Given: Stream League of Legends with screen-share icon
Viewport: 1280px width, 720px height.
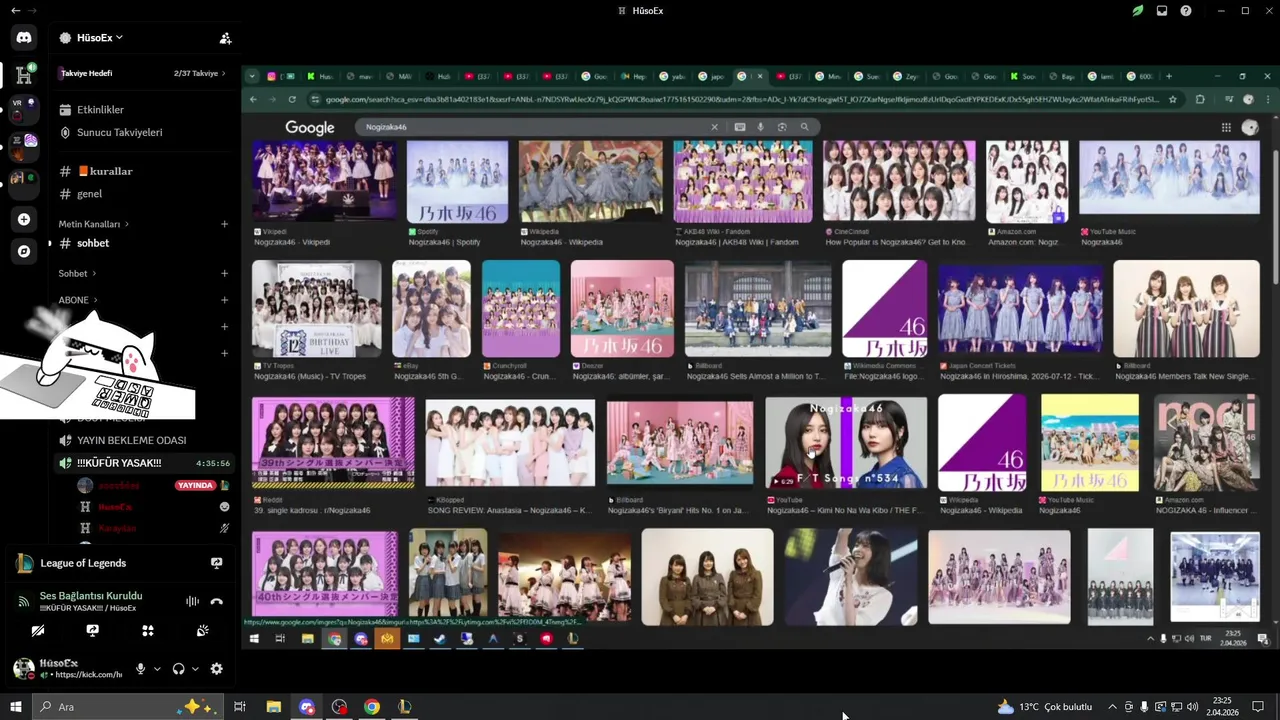Looking at the screenshot, I should click(x=216, y=563).
